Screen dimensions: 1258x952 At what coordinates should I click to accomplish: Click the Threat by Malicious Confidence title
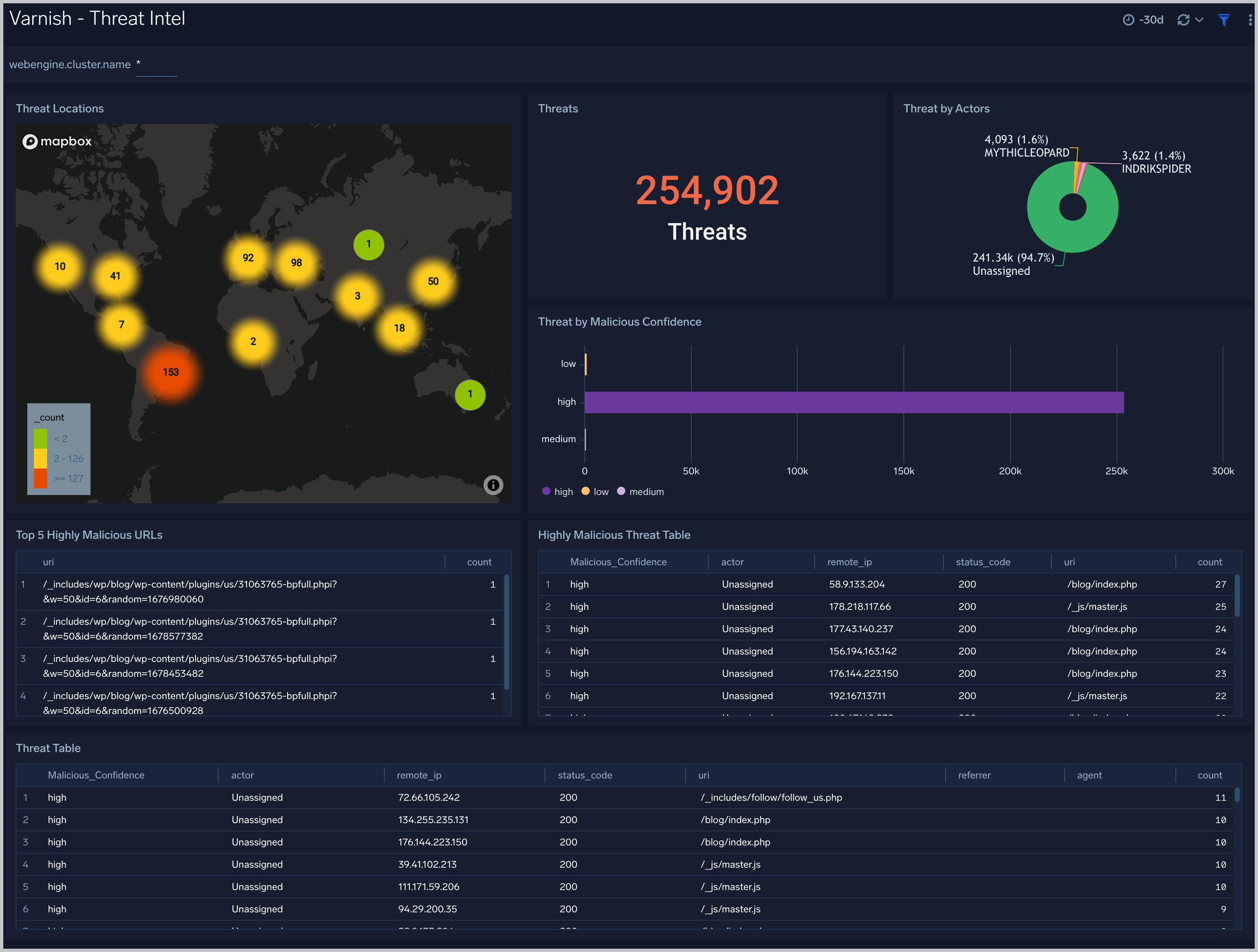(x=619, y=322)
